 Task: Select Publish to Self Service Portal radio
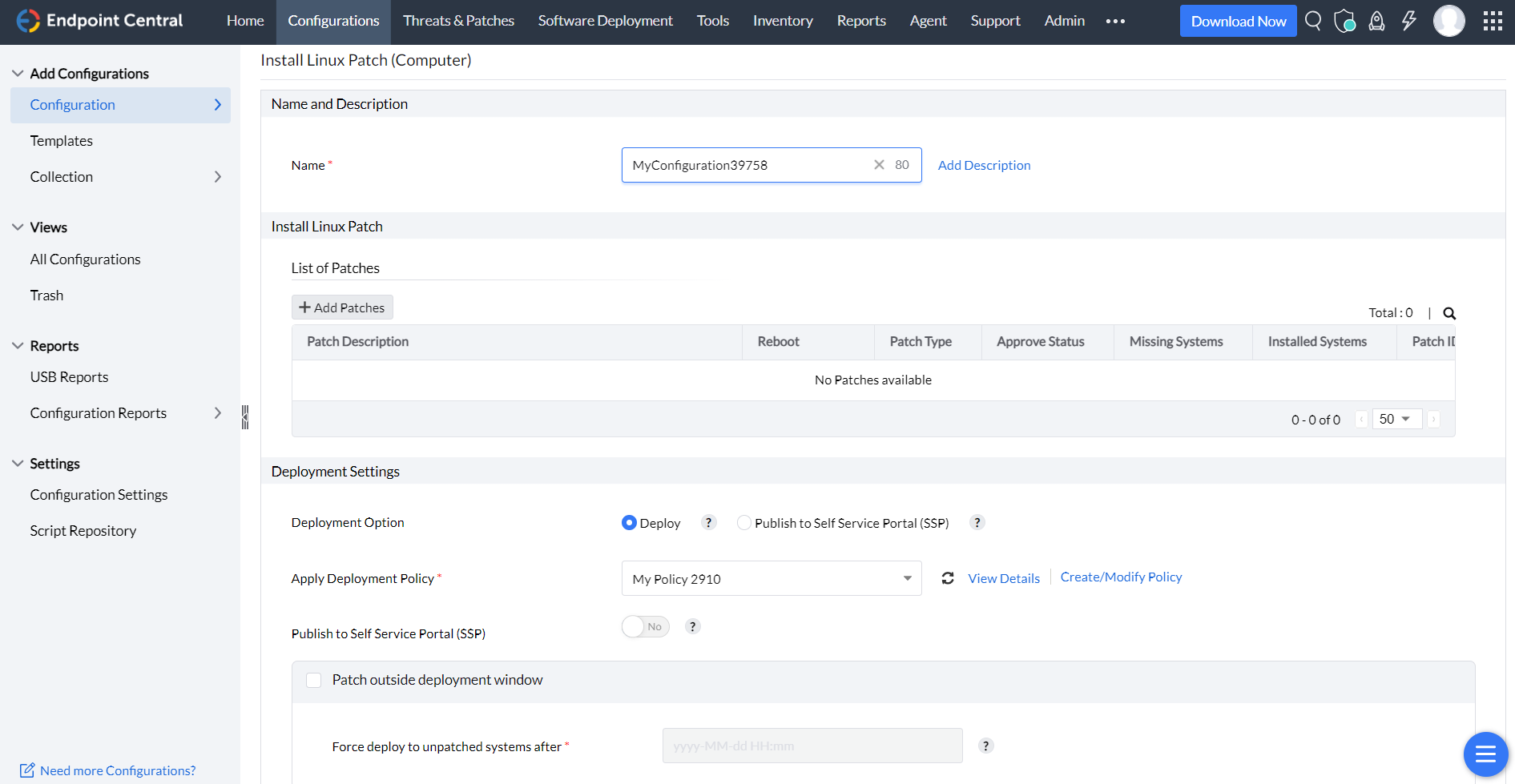point(744,523)
